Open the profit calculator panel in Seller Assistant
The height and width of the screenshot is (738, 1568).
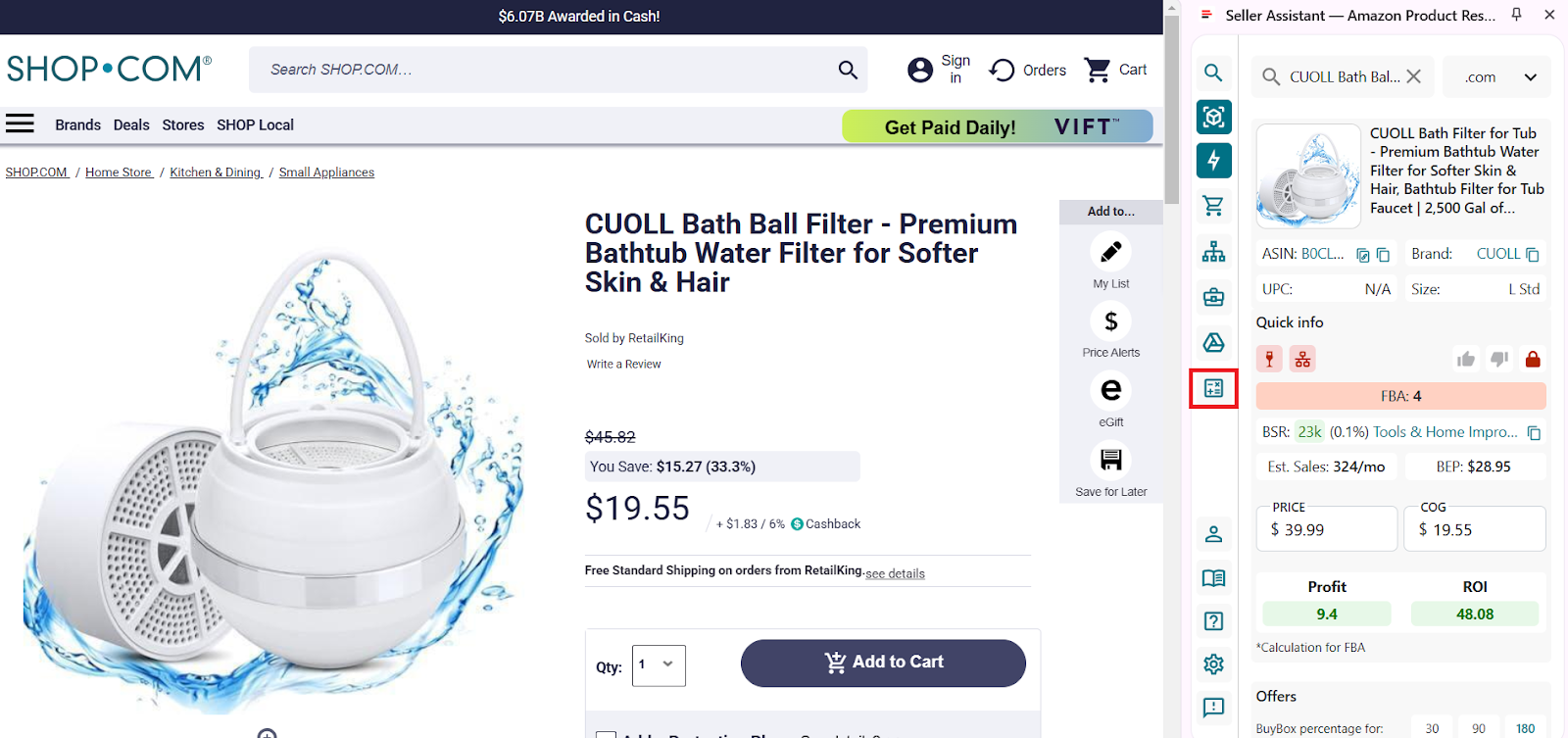tap(1213, 388)
